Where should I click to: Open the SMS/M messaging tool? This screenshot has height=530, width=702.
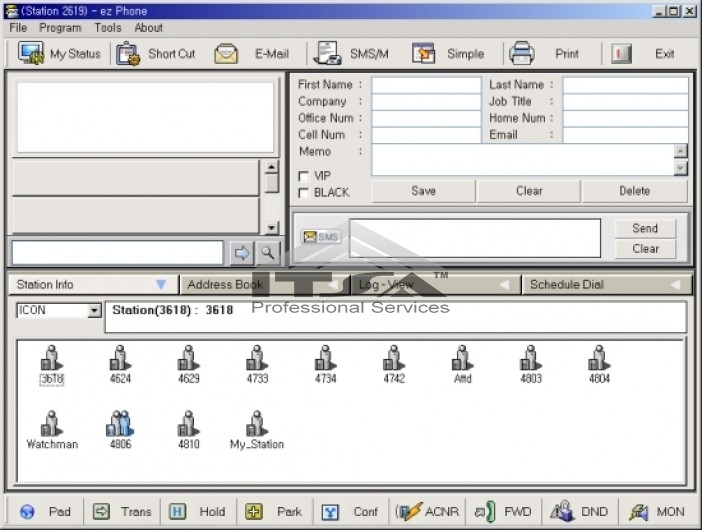[x=324, y=53]
